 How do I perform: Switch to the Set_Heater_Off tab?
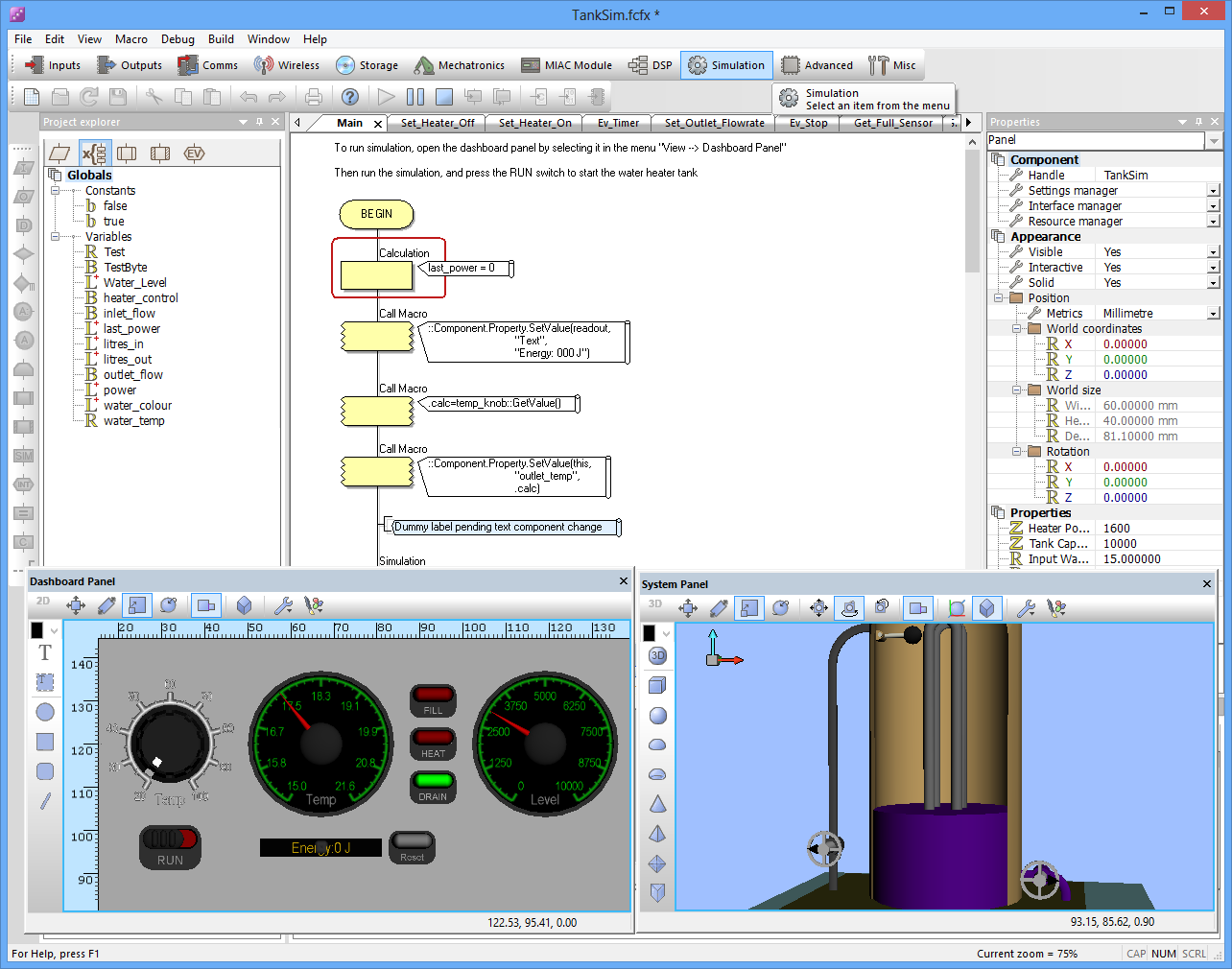438,123
